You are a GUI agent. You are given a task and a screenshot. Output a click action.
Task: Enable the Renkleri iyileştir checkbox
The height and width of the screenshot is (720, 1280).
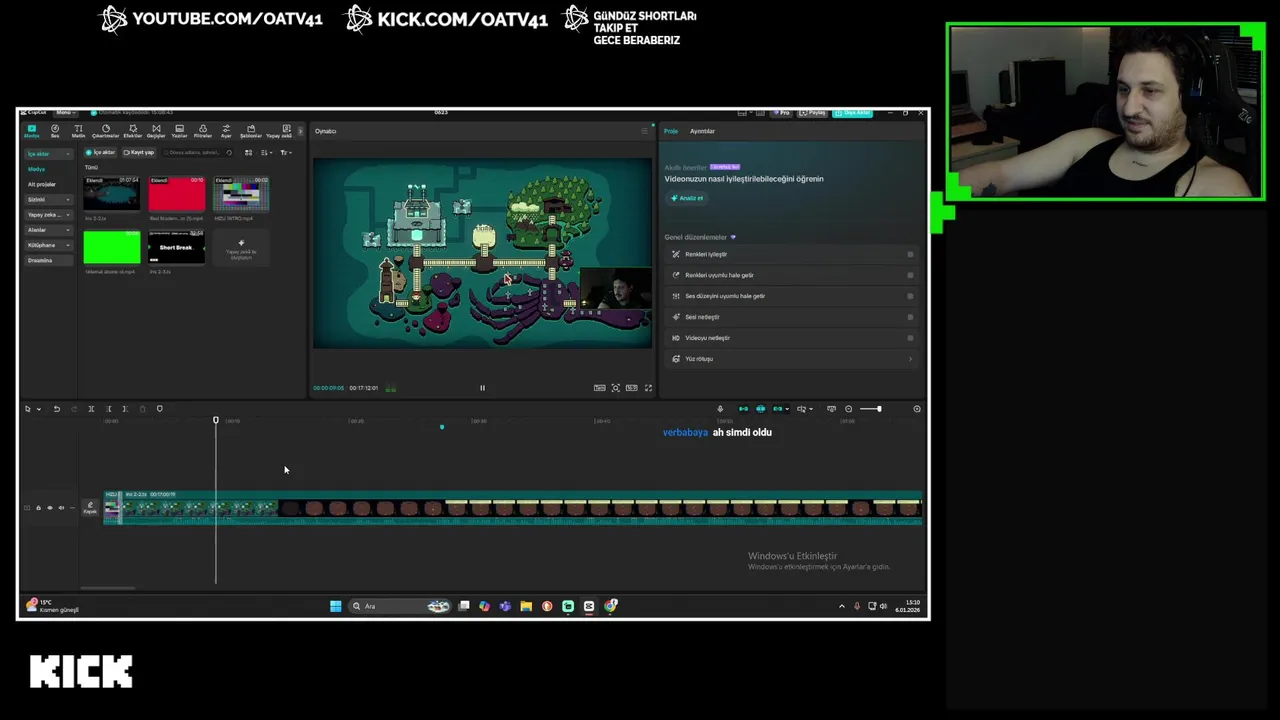[910, 254]
